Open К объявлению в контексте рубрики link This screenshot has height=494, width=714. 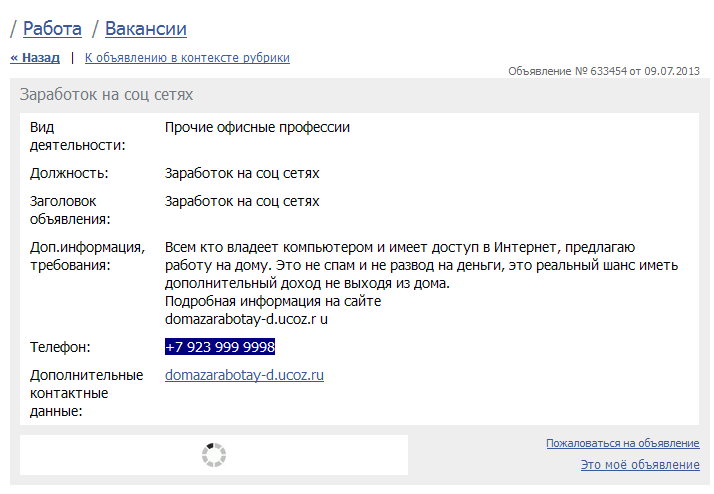pos(187,58)
